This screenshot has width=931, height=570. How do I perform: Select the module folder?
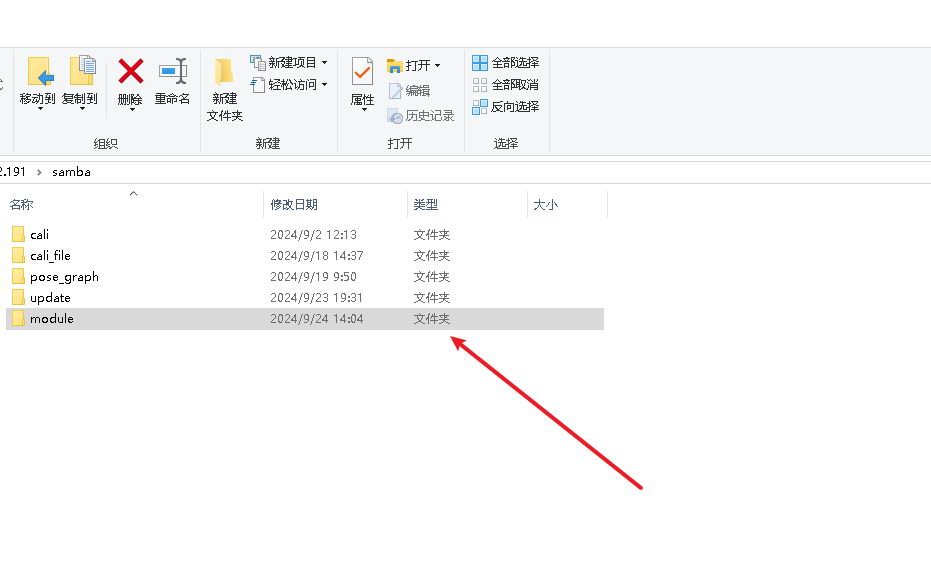coord(305,319)
